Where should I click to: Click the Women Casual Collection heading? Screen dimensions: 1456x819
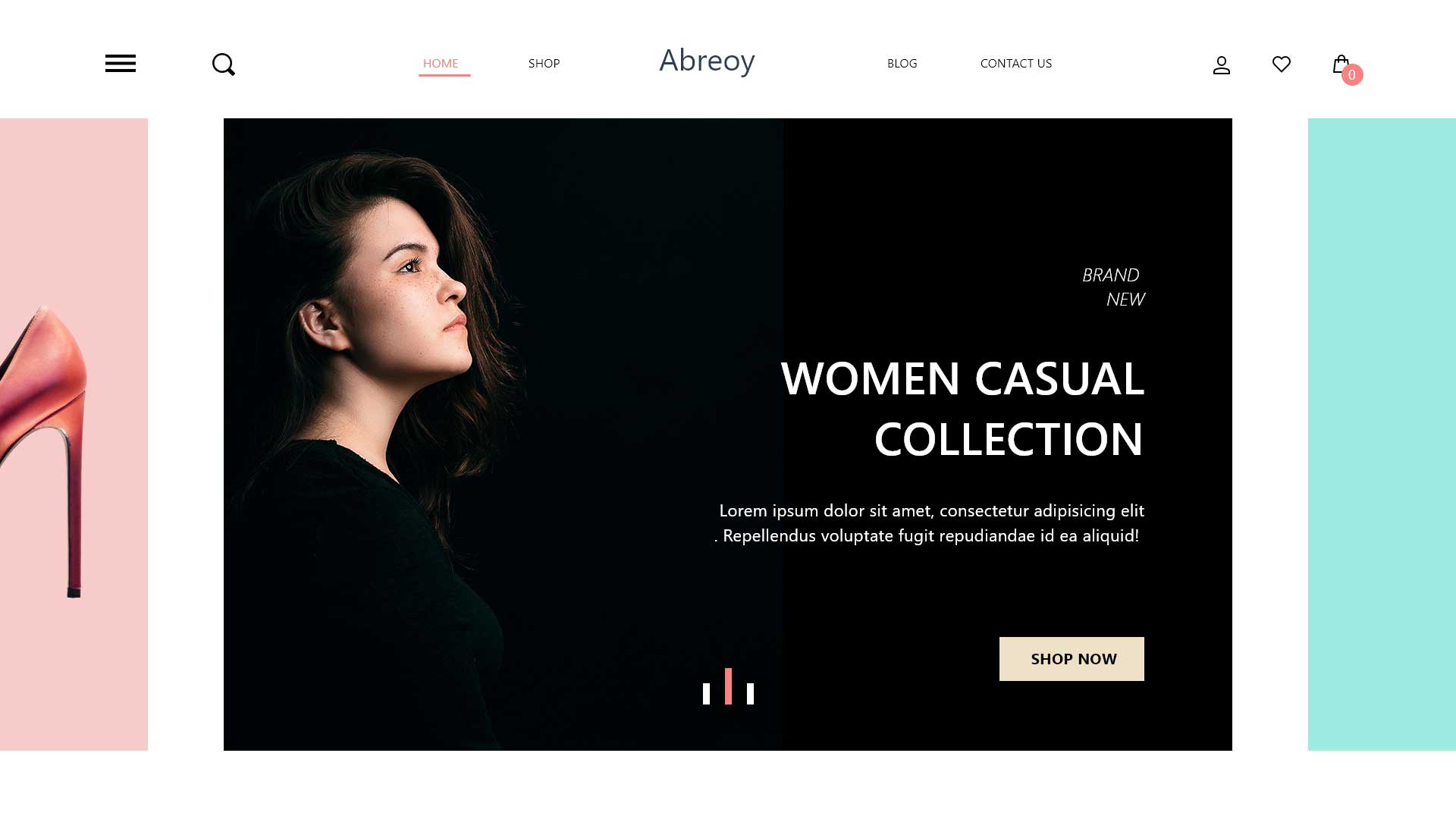coord(962,409)
